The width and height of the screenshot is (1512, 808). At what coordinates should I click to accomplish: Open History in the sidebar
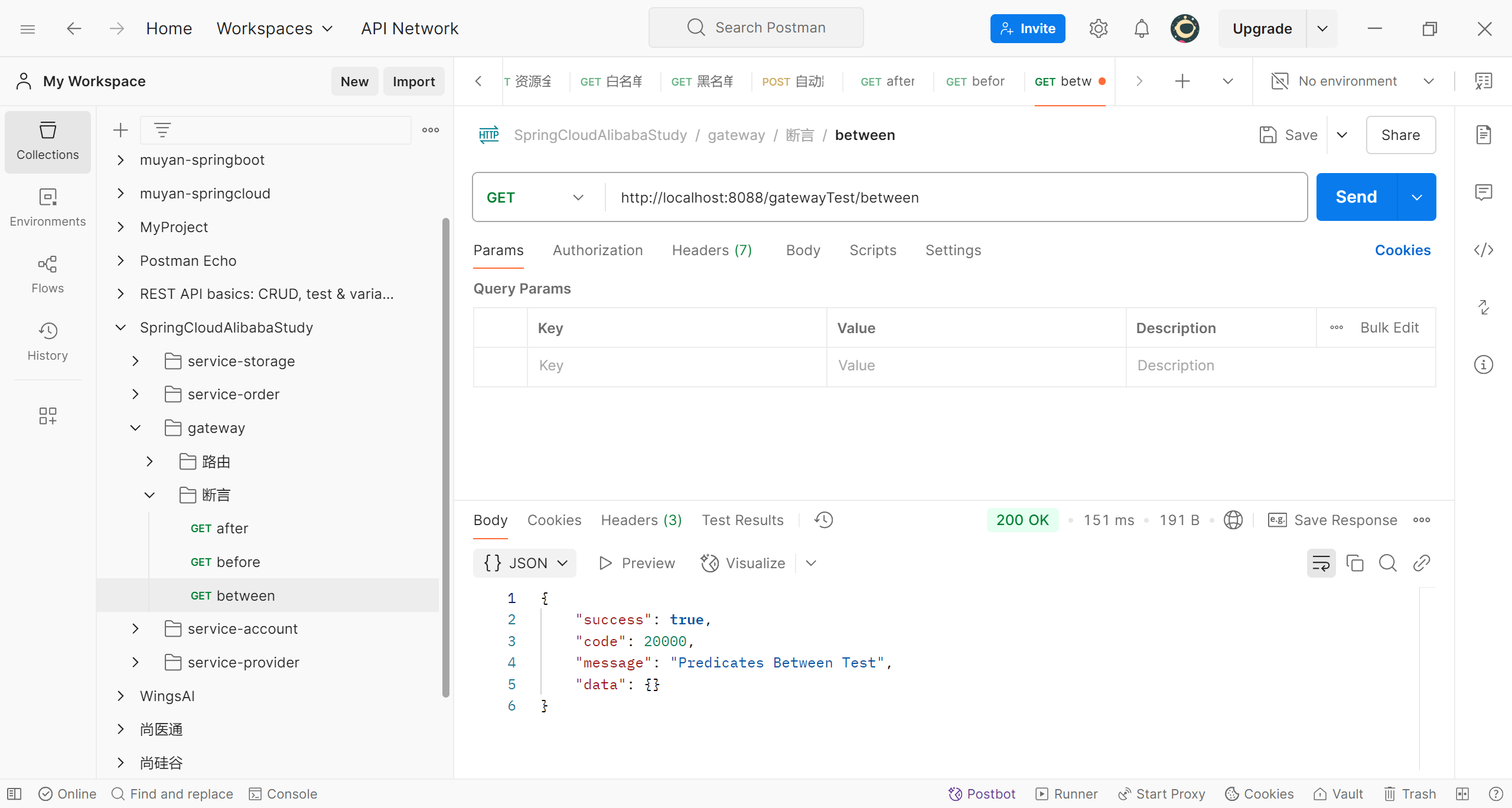click(x=47, y=341)
